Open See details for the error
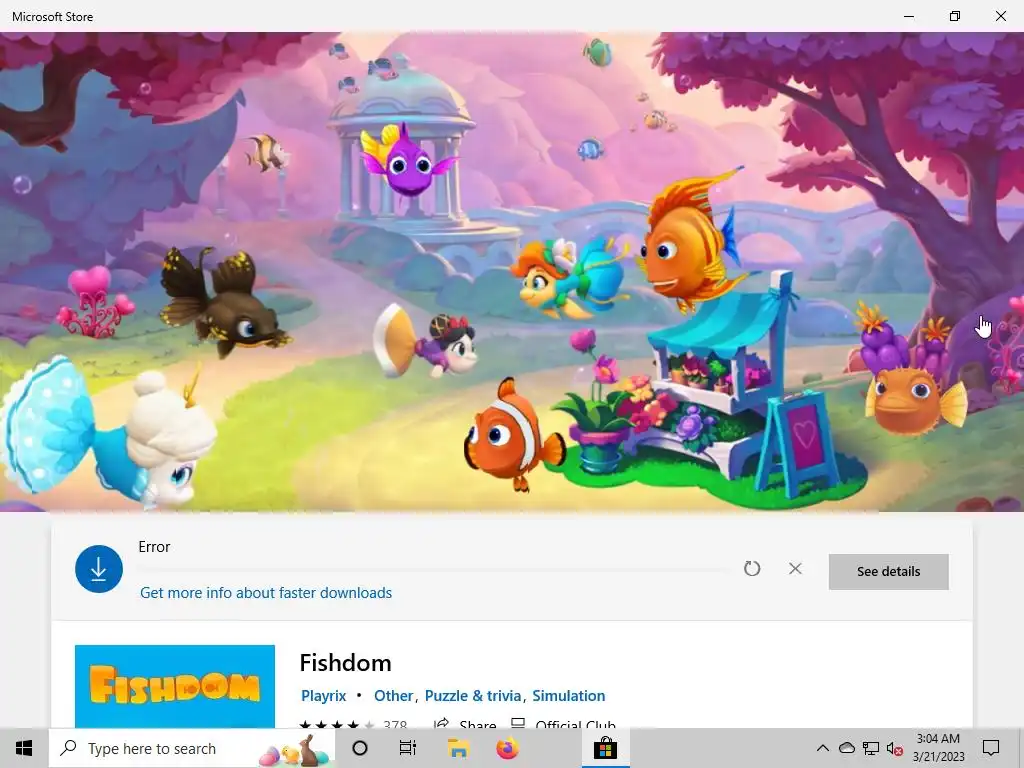 888,571
